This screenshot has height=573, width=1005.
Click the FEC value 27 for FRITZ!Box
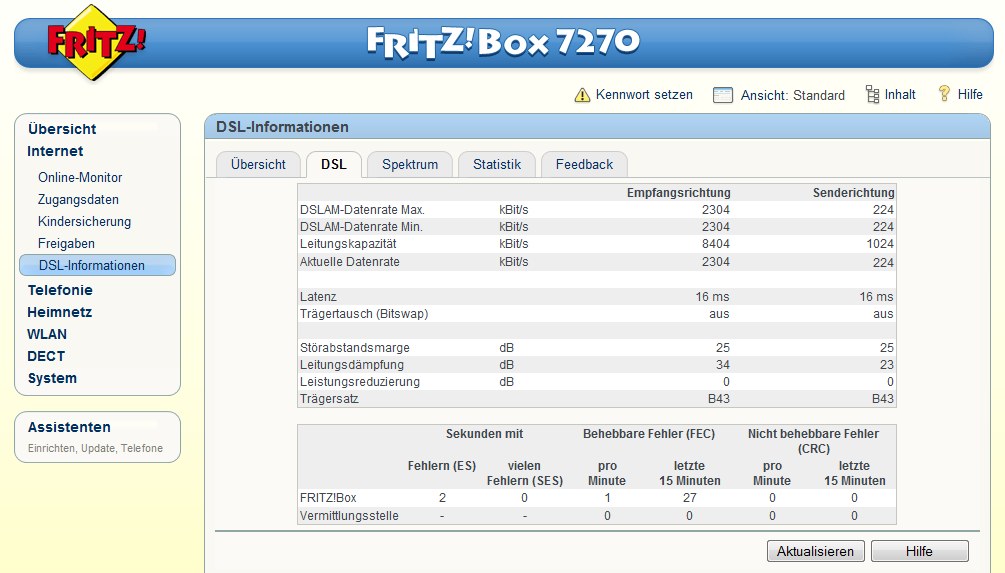click(x=690, y=498)
